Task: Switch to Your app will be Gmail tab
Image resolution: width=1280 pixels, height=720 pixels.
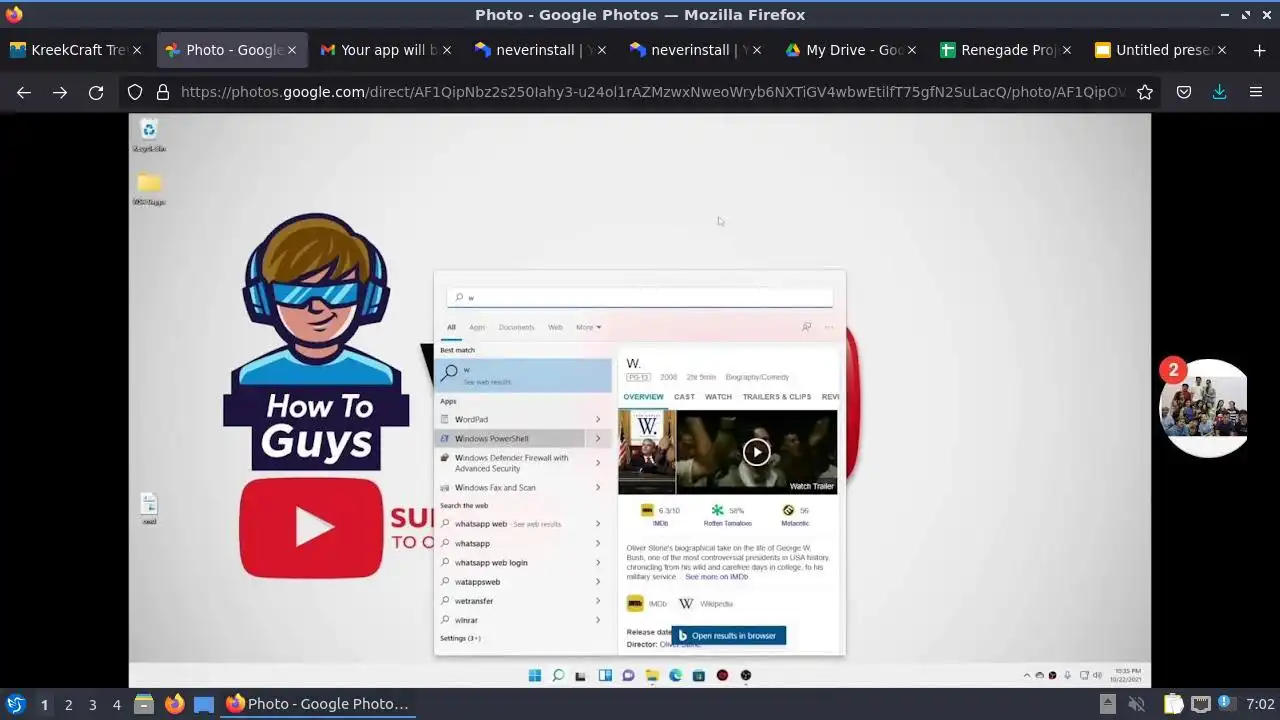Action: (387, 50)
